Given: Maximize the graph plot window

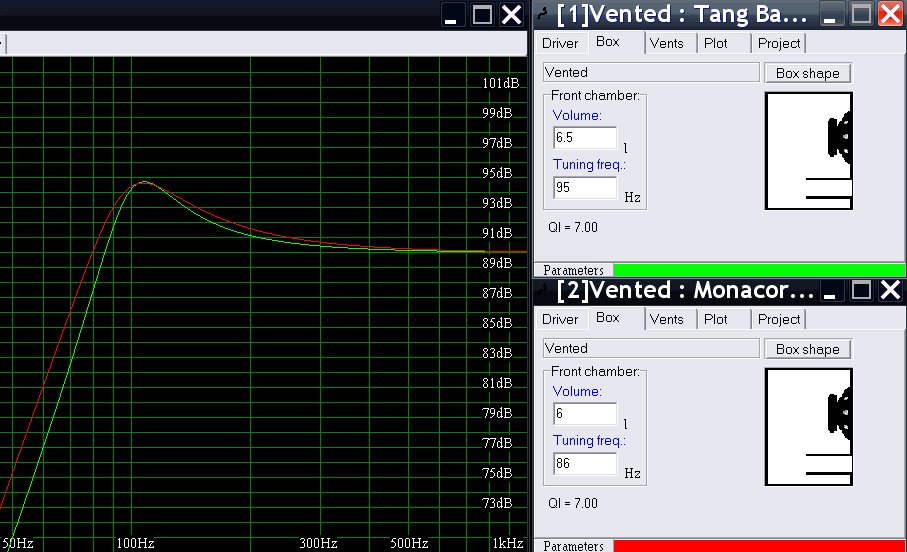Looking at the screenshot, I should [482, 14].
